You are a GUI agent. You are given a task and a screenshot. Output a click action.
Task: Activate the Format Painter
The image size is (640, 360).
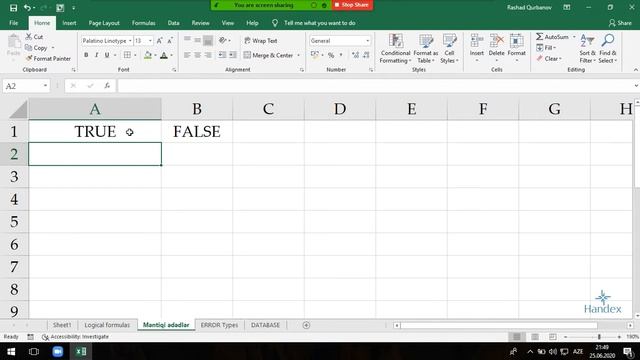[48, 59]
